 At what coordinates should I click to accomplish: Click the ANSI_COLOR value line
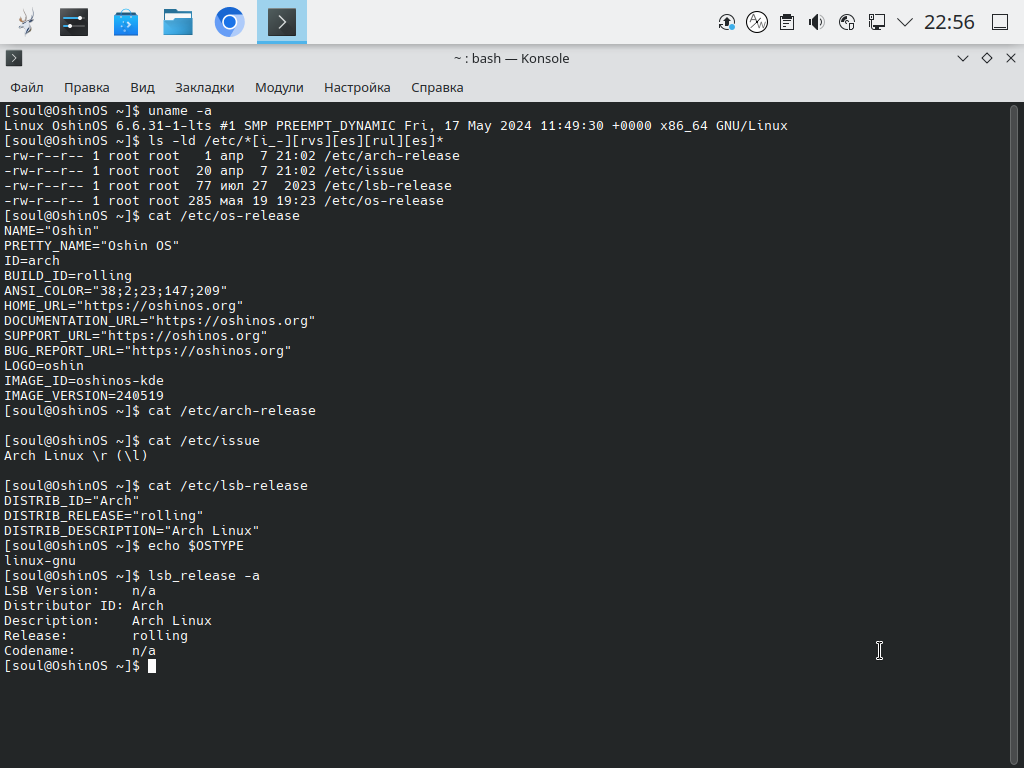pyautogui.click(x=116, y=291)
